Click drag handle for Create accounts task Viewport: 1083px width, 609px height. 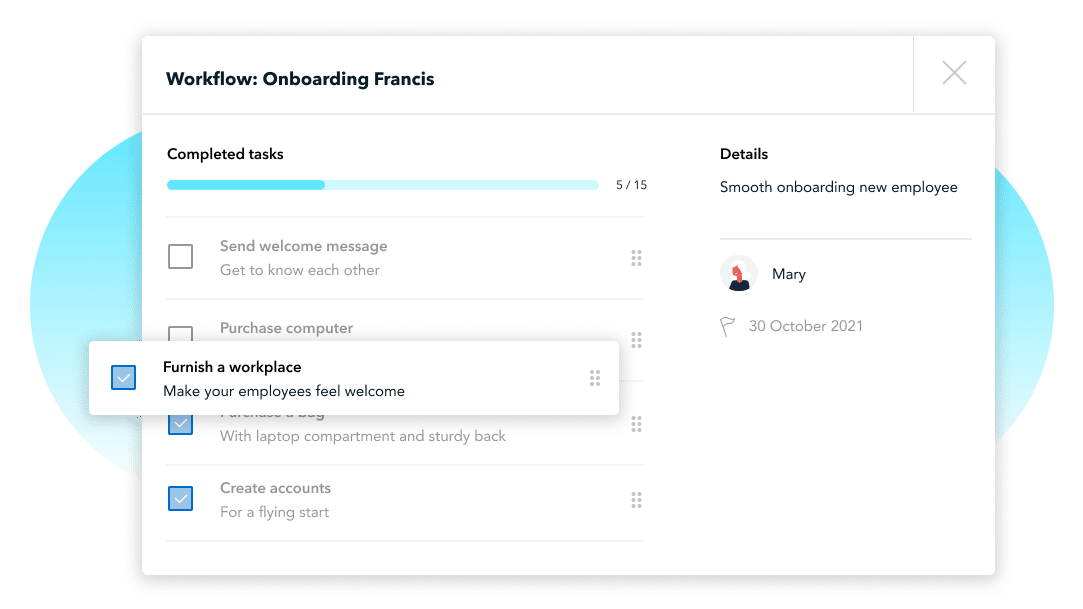(636, 500)
